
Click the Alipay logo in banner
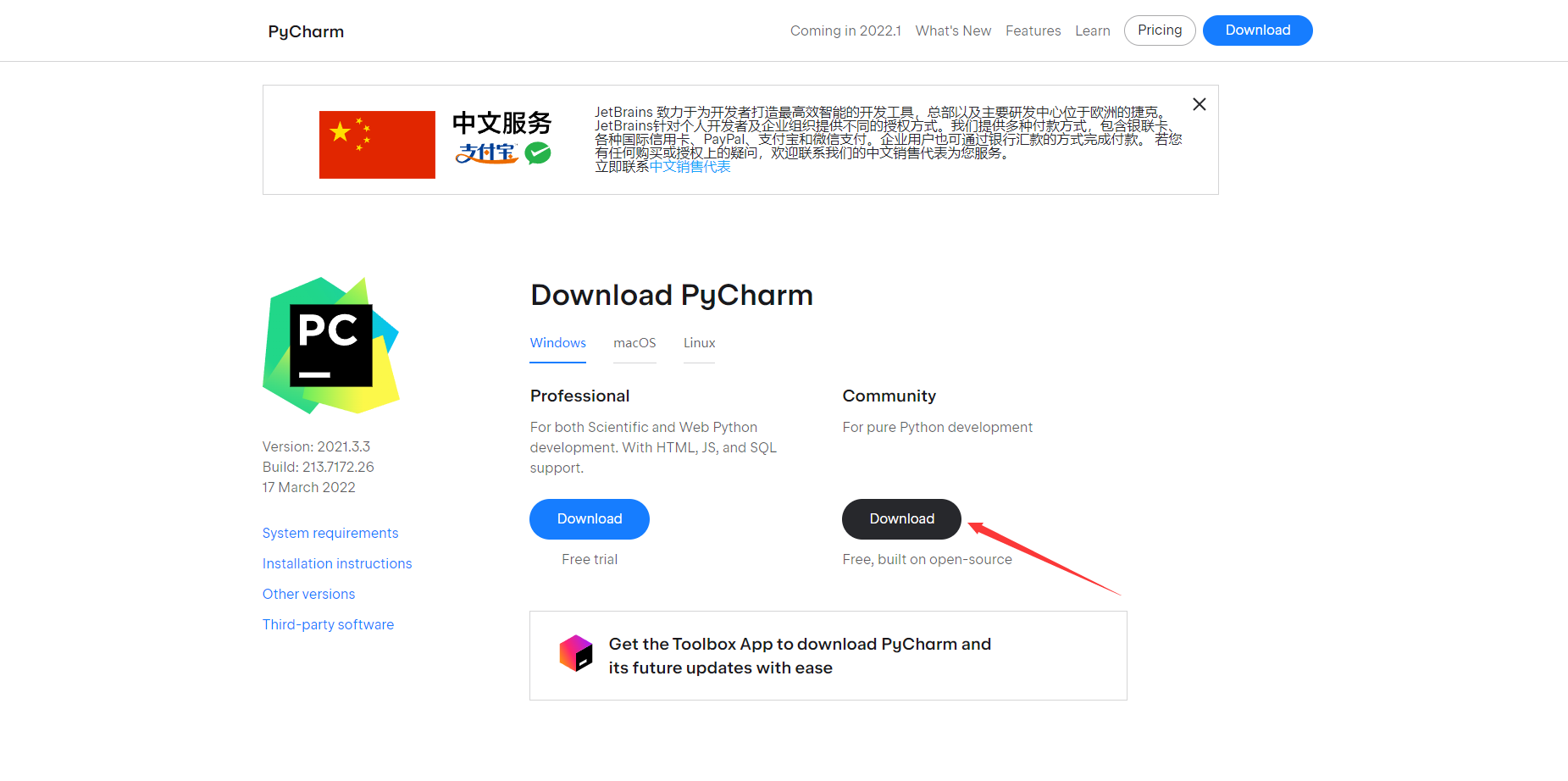(486, 153)
